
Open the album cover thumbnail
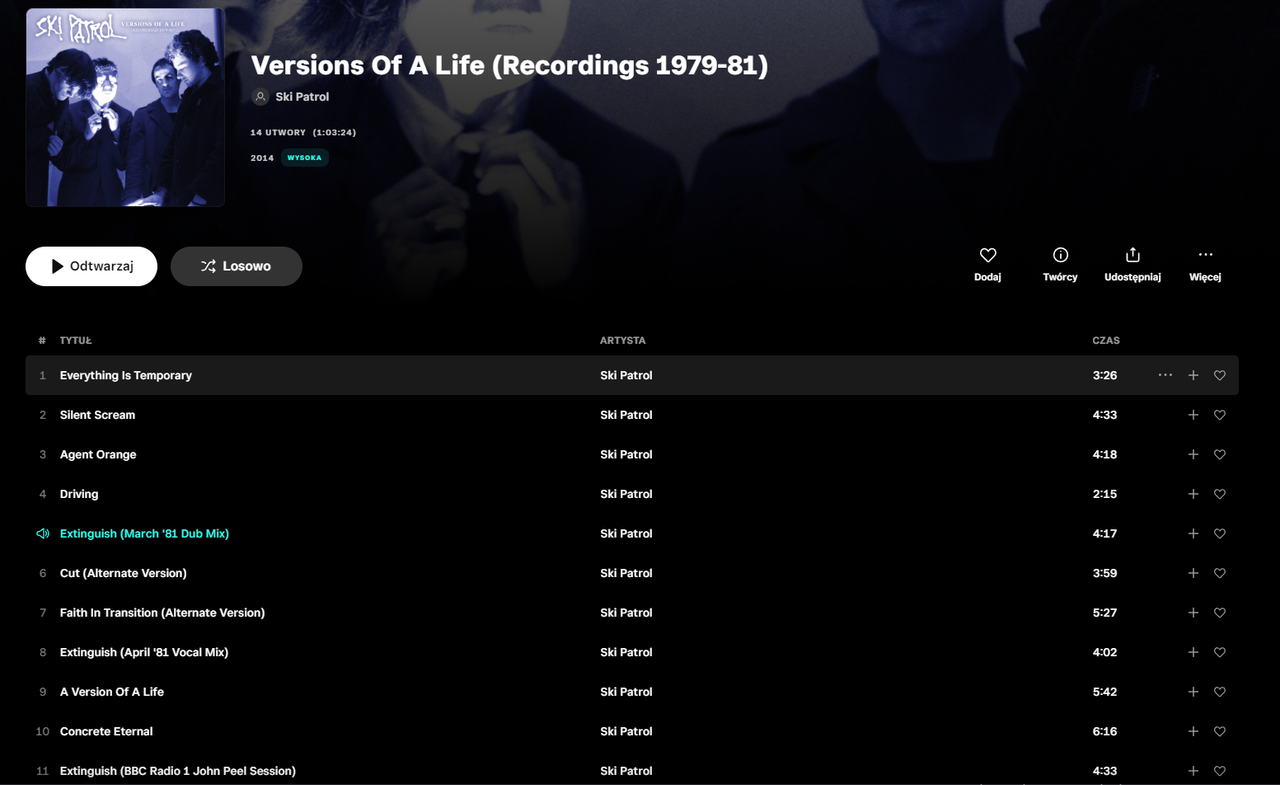125,107
